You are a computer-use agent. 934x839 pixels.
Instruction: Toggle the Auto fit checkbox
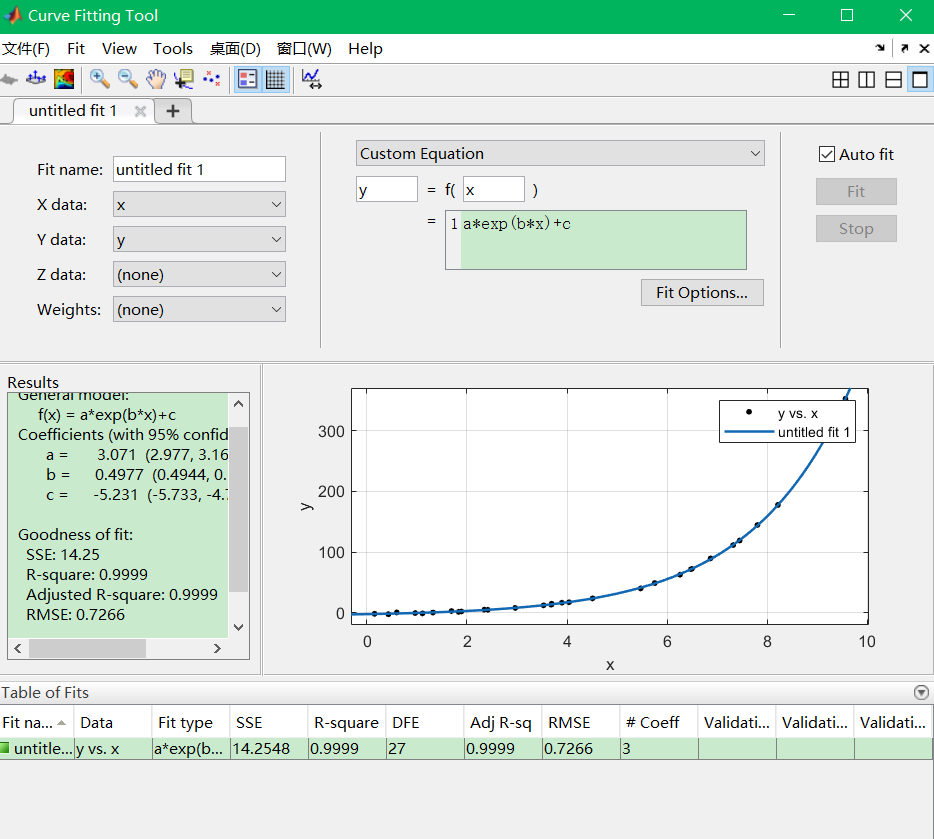[x=827, y=155]
